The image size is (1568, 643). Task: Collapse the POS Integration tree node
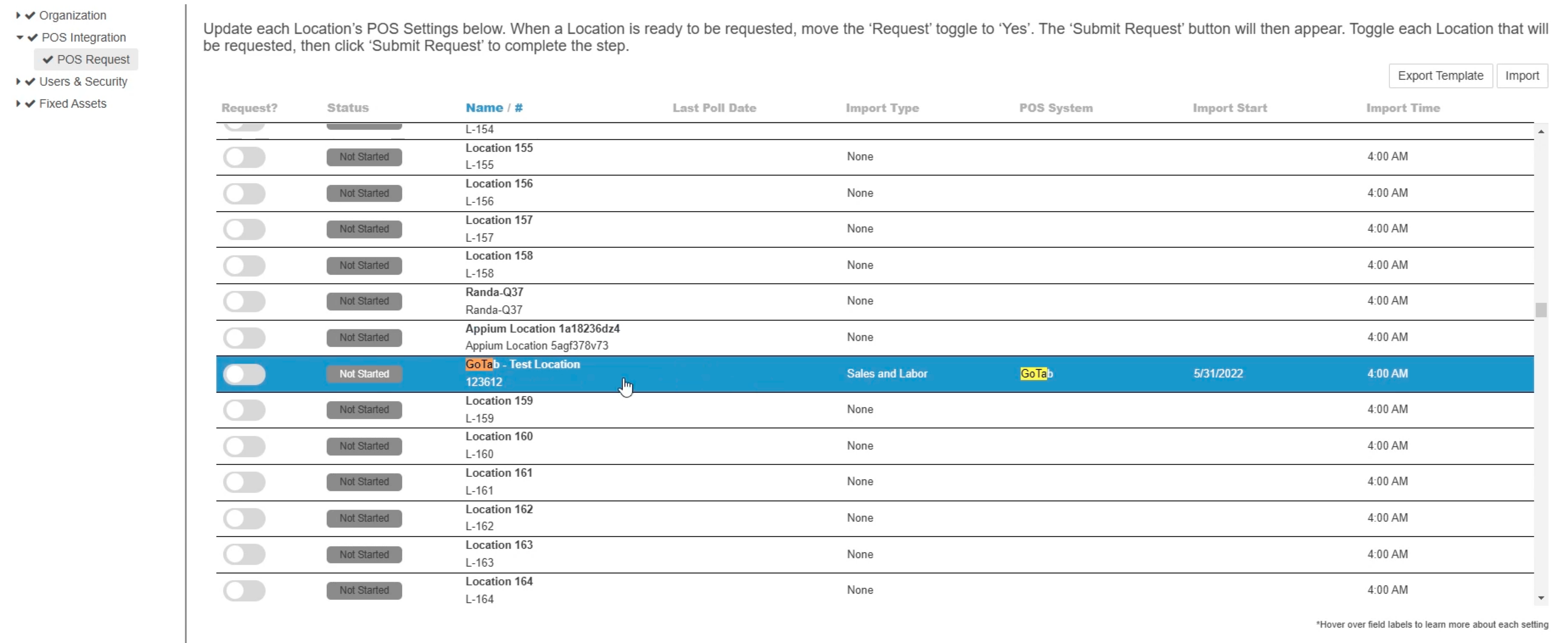(20, 37)
